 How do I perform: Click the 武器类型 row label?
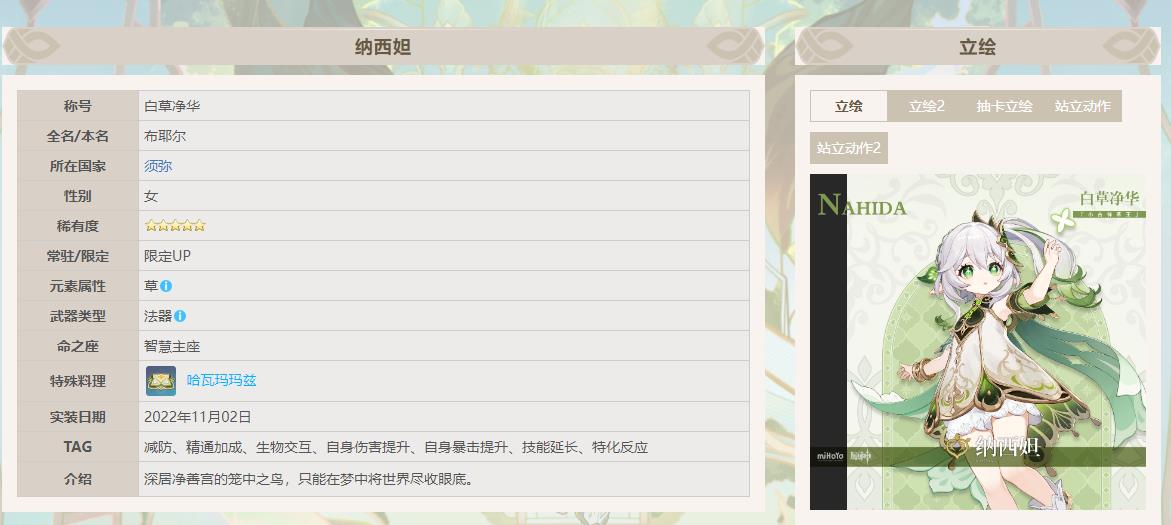tap(78, 316)
